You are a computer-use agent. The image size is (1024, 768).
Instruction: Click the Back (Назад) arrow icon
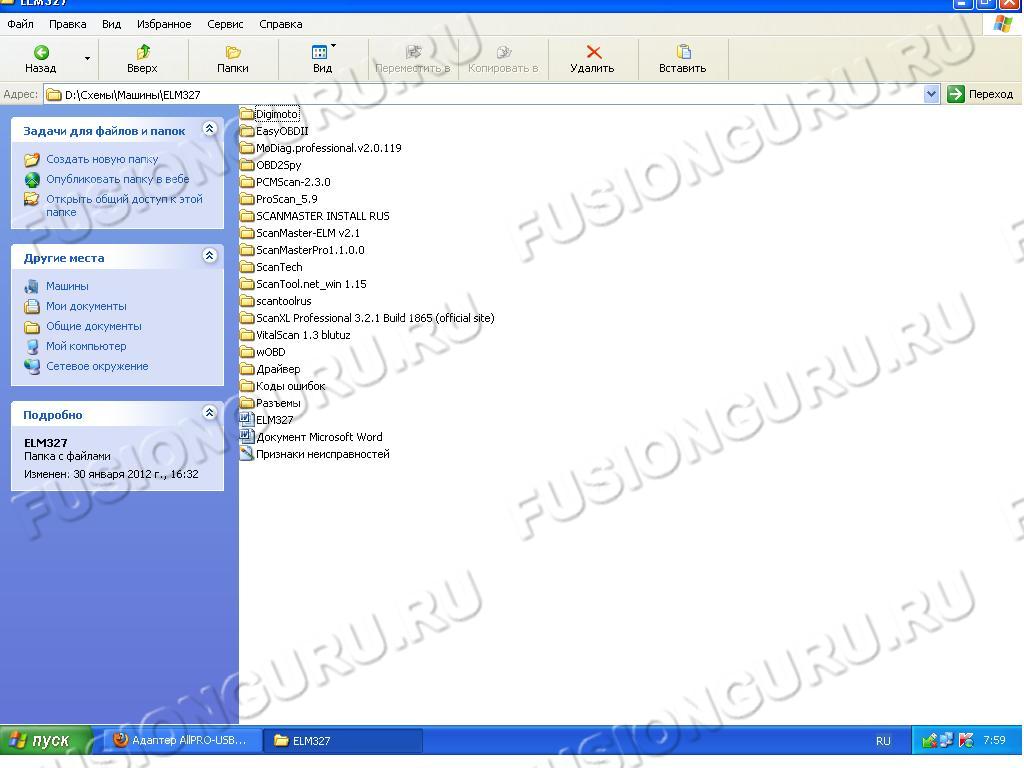click(x=41, y=52)
